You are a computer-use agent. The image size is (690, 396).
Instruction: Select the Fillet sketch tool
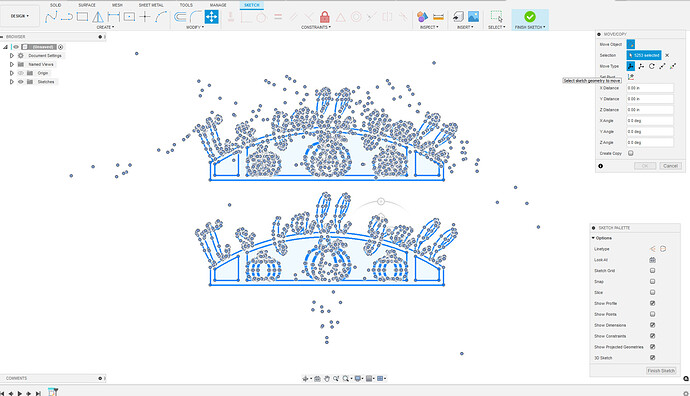coord(196,17)
